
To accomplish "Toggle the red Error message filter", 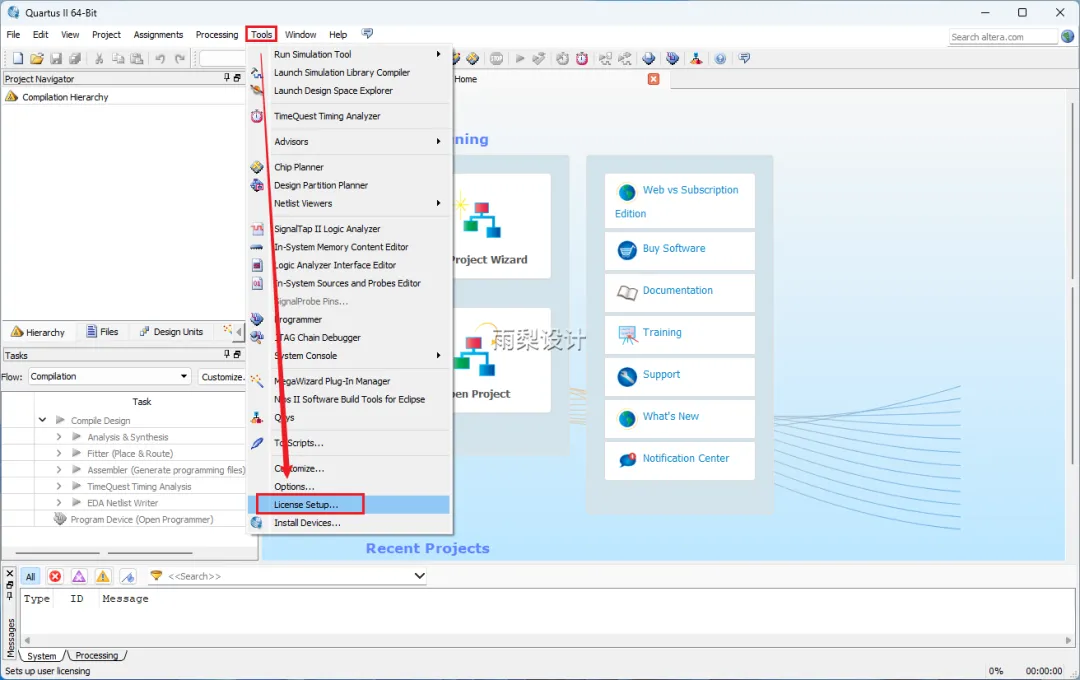I will click(55, 576).
